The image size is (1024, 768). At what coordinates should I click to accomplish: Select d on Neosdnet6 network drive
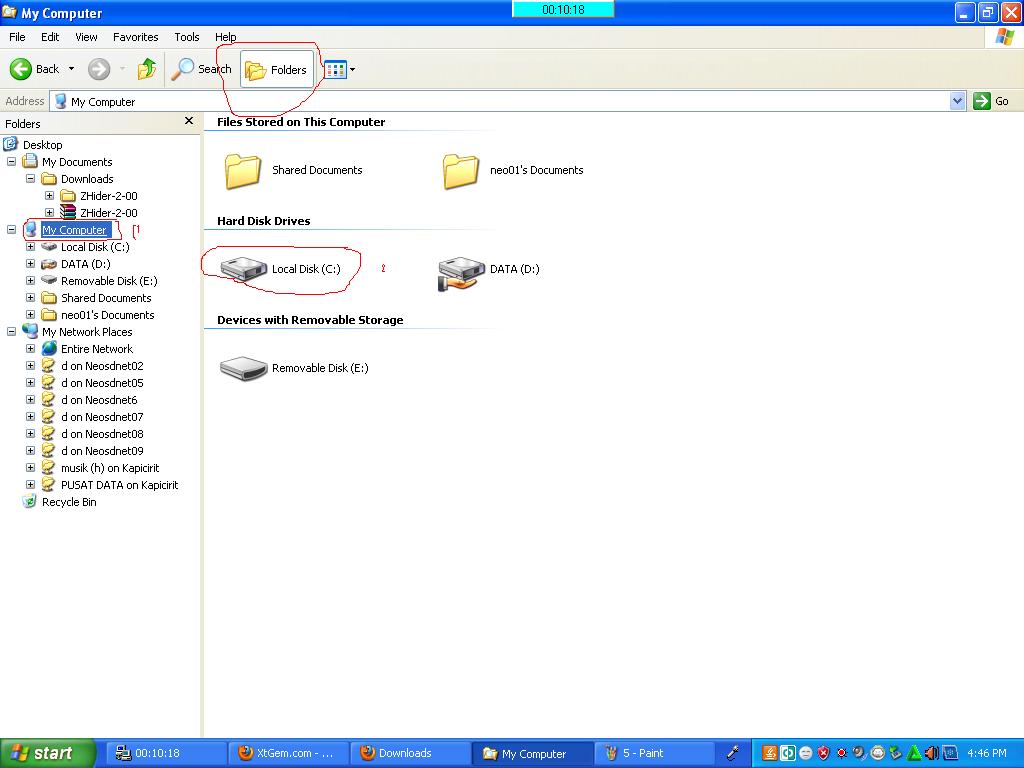(99, 400)
